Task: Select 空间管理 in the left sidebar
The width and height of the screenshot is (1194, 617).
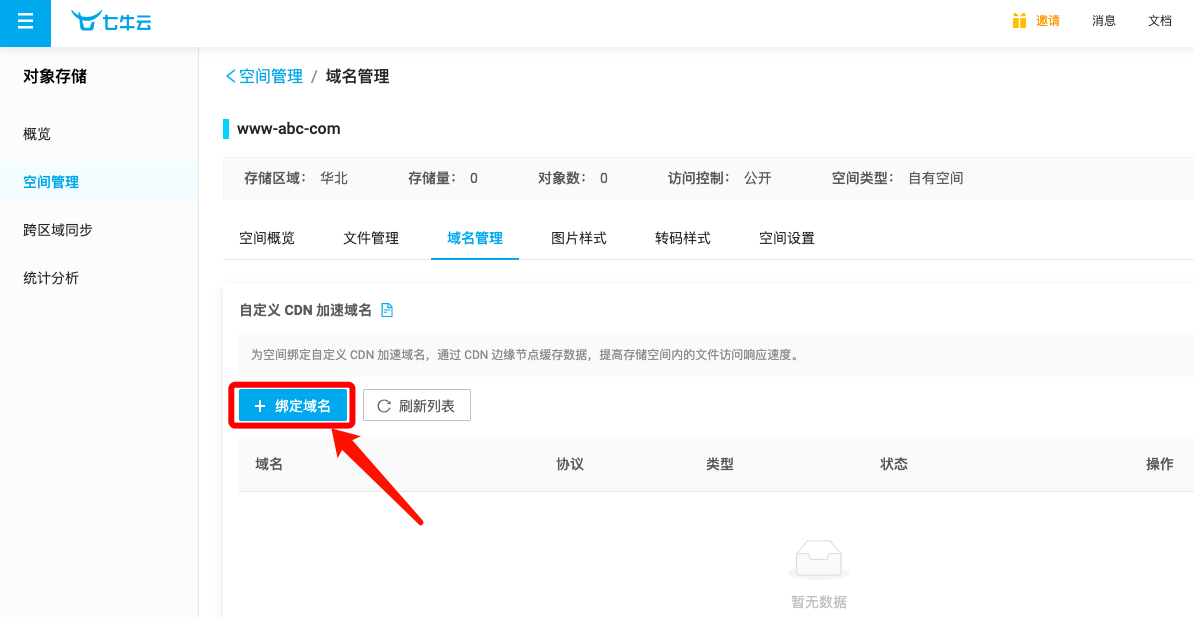Action: pos(51,182)
